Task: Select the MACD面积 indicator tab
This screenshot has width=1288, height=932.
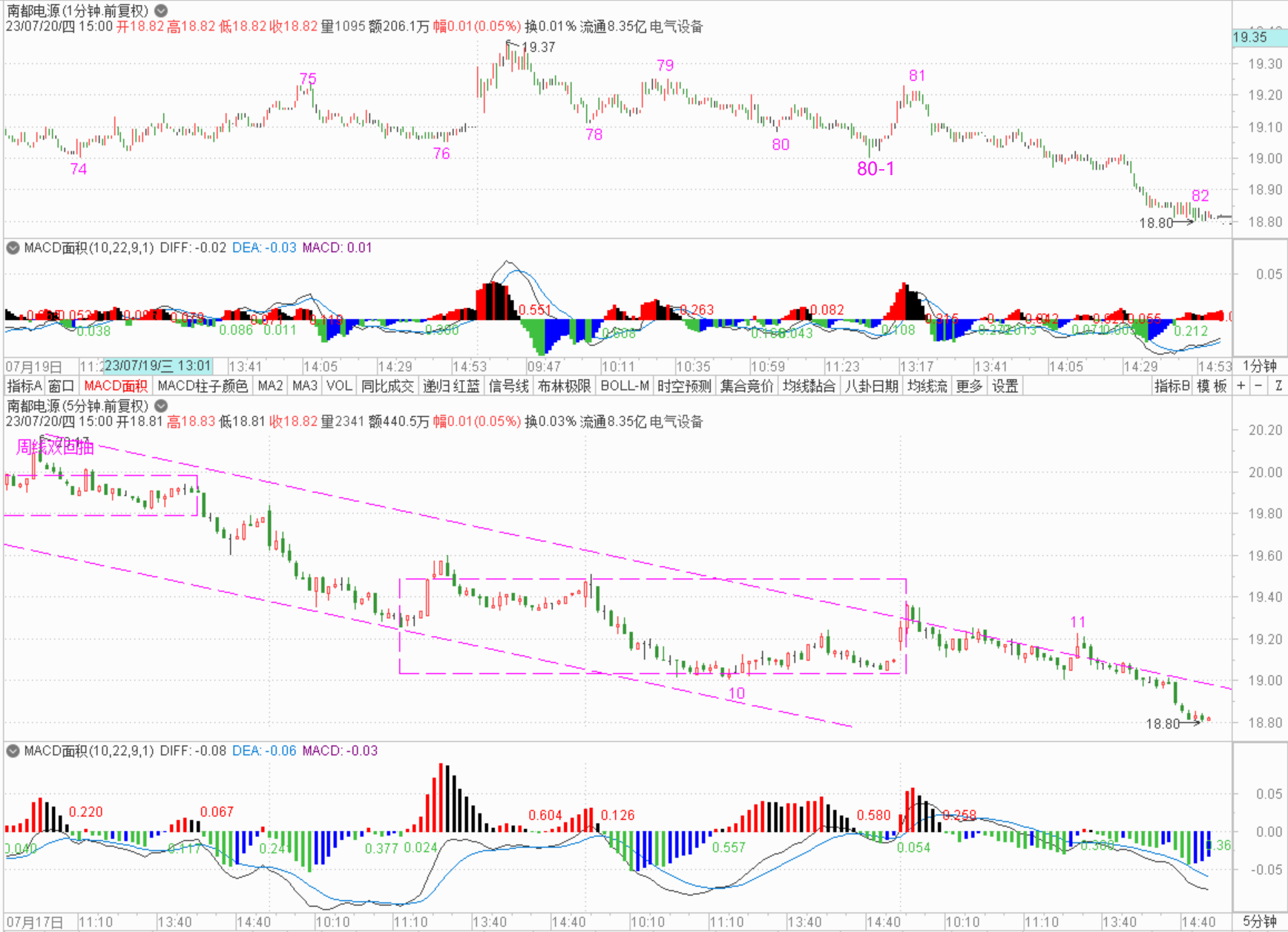Action: point(116,386)
